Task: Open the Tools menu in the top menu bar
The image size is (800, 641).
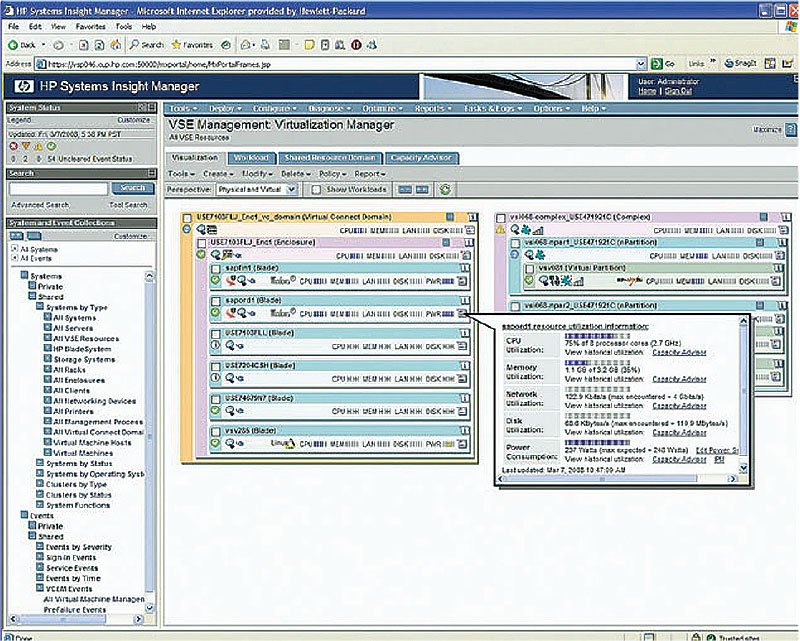Action: click(x=181, y=107)
